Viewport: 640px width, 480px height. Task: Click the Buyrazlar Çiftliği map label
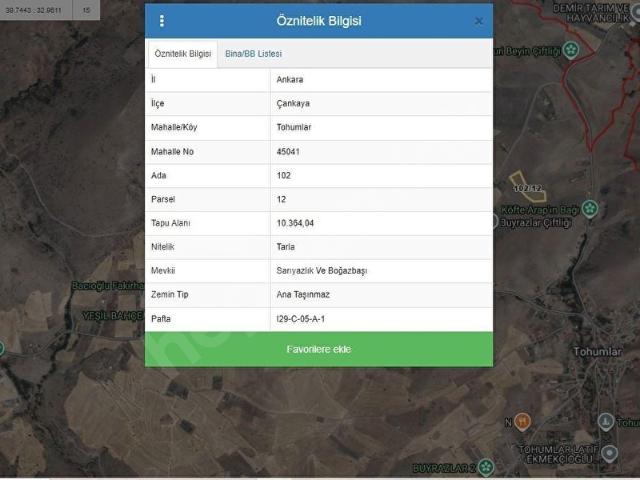pos(535,223)
